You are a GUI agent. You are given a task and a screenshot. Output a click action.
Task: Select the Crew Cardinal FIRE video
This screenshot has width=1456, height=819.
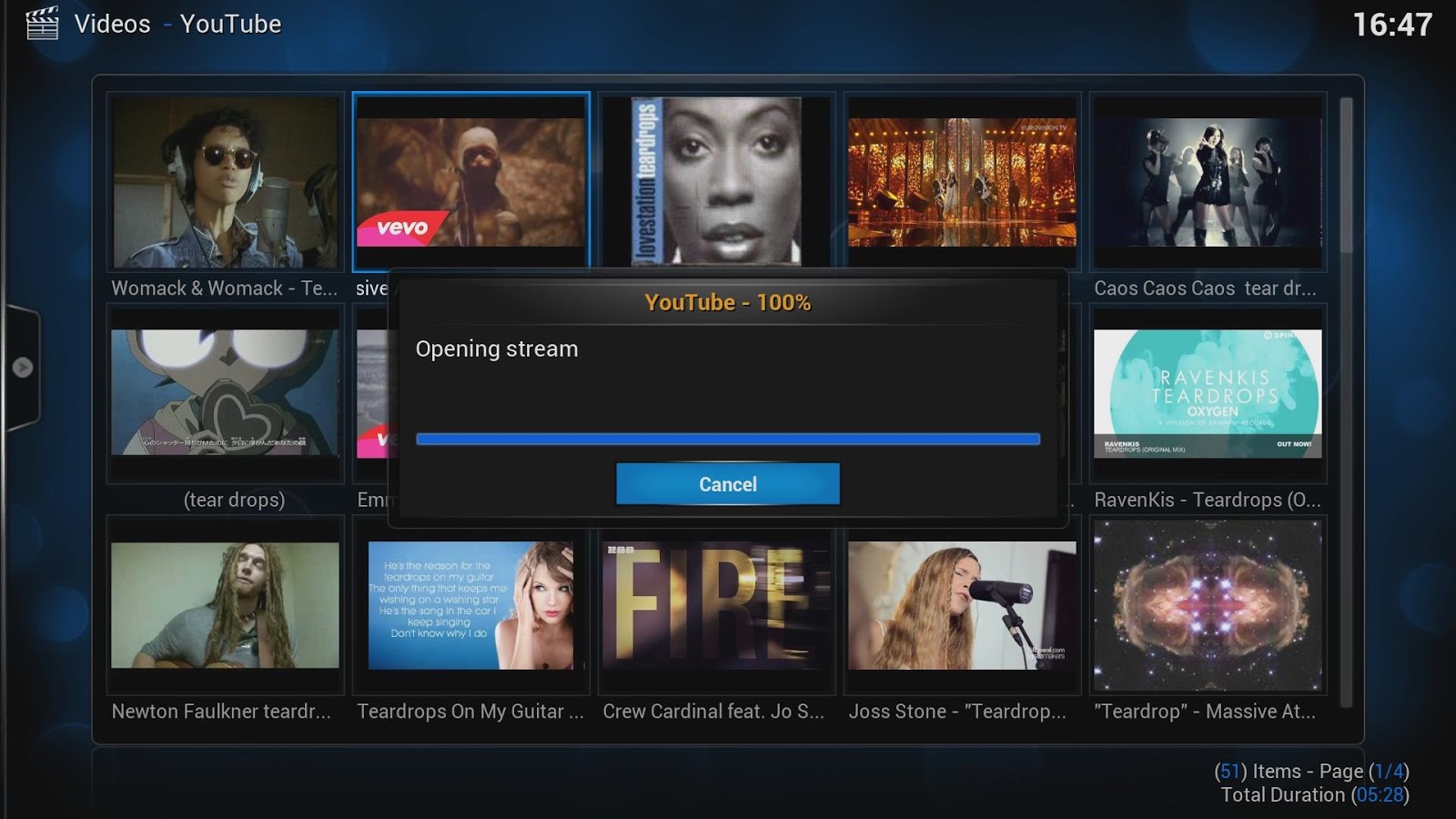[x=717, y=605]
